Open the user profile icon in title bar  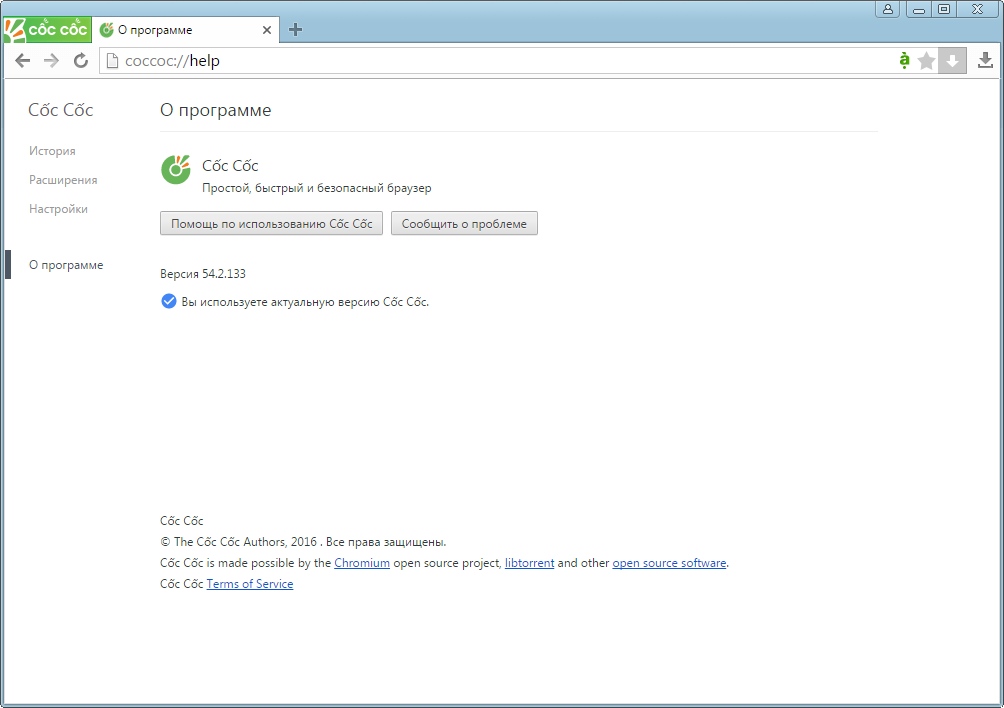pyautogui.click(x=887, y=9)
